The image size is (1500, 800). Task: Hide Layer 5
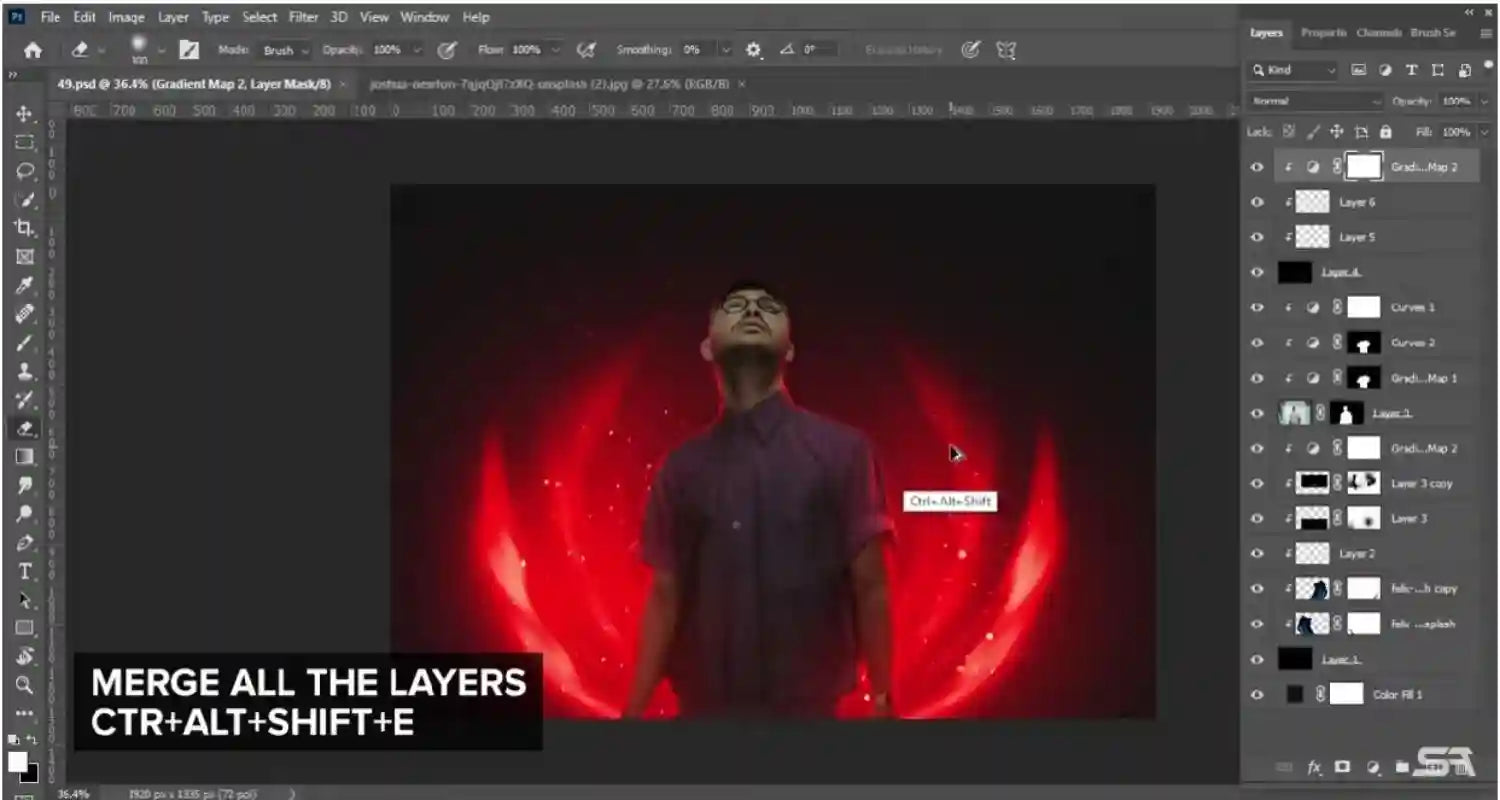(x=1257, y=237)
